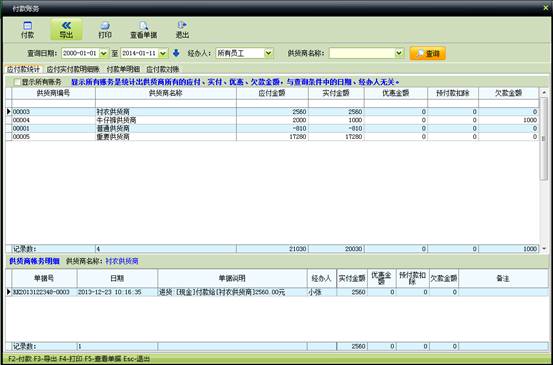Click the blue down arrow beside the date range

pos(176,53)
